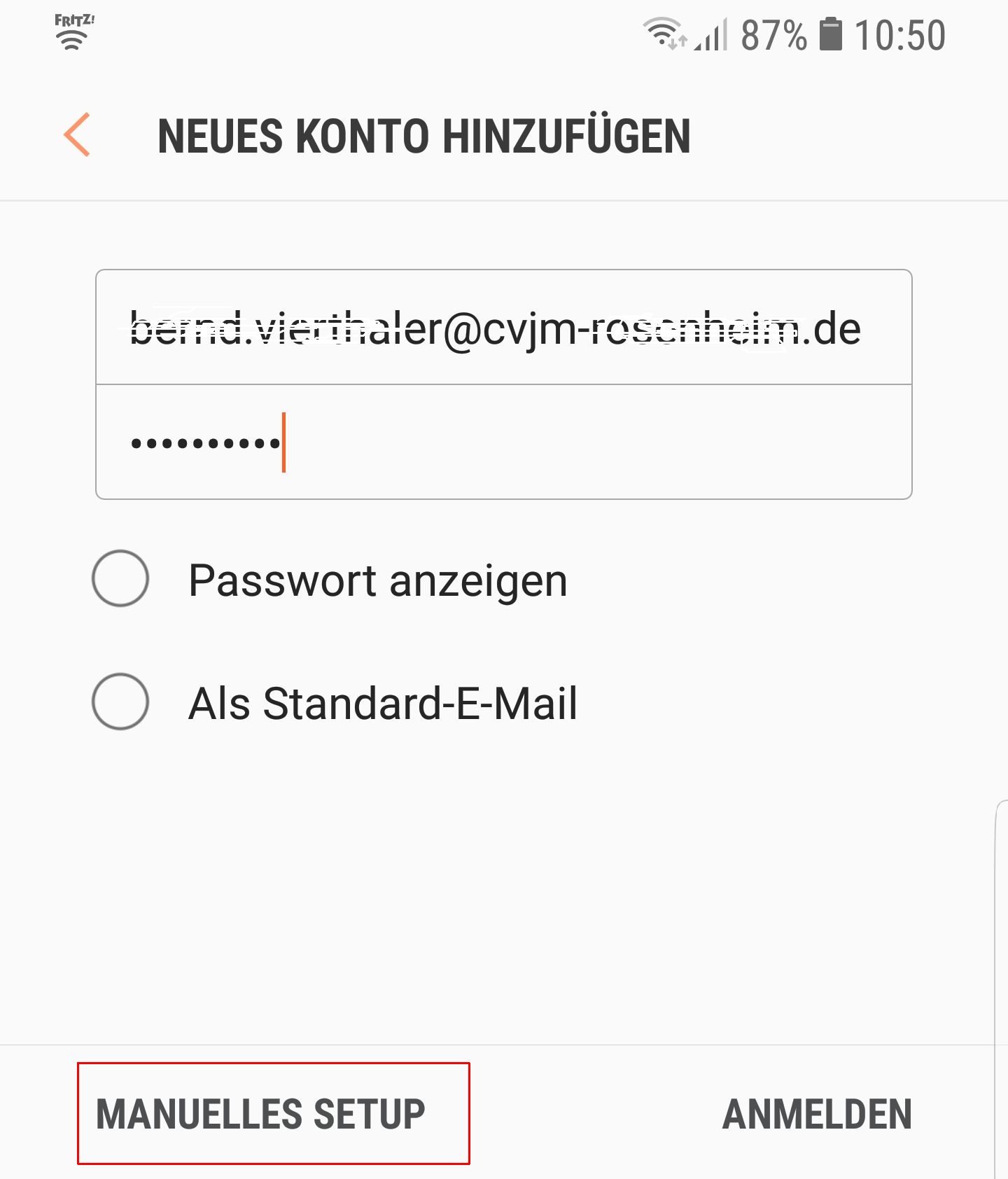Tap the 10:50 clock

click(x=900, y=35)
